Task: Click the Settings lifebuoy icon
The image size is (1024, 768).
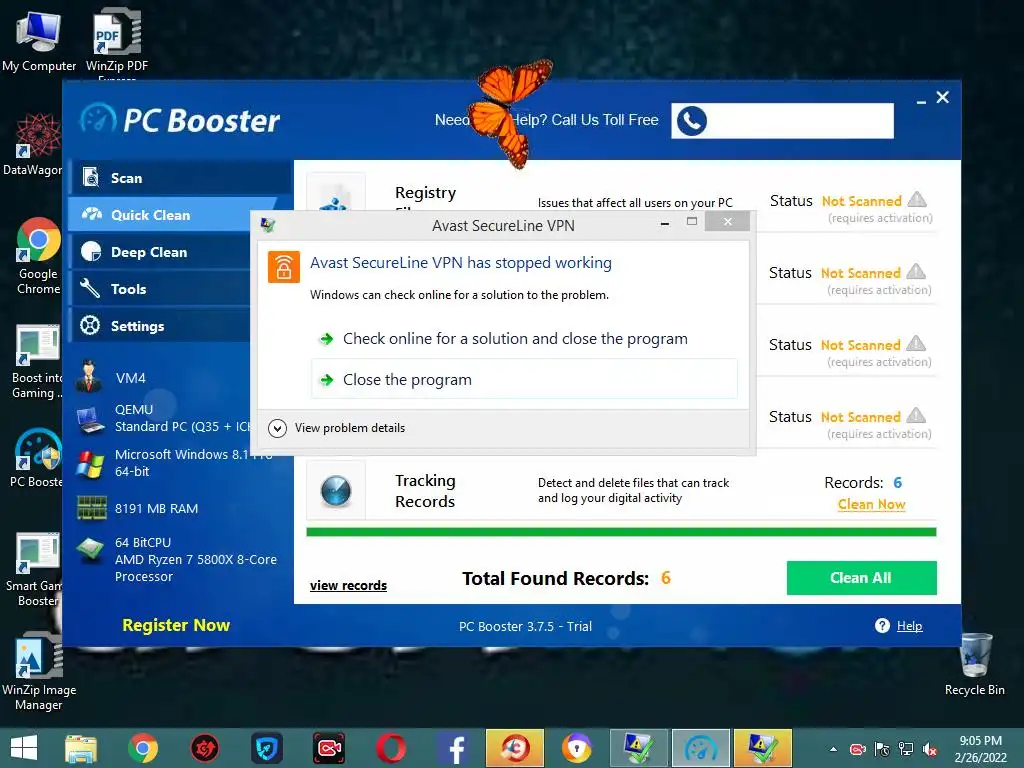Action: (90, 325)
